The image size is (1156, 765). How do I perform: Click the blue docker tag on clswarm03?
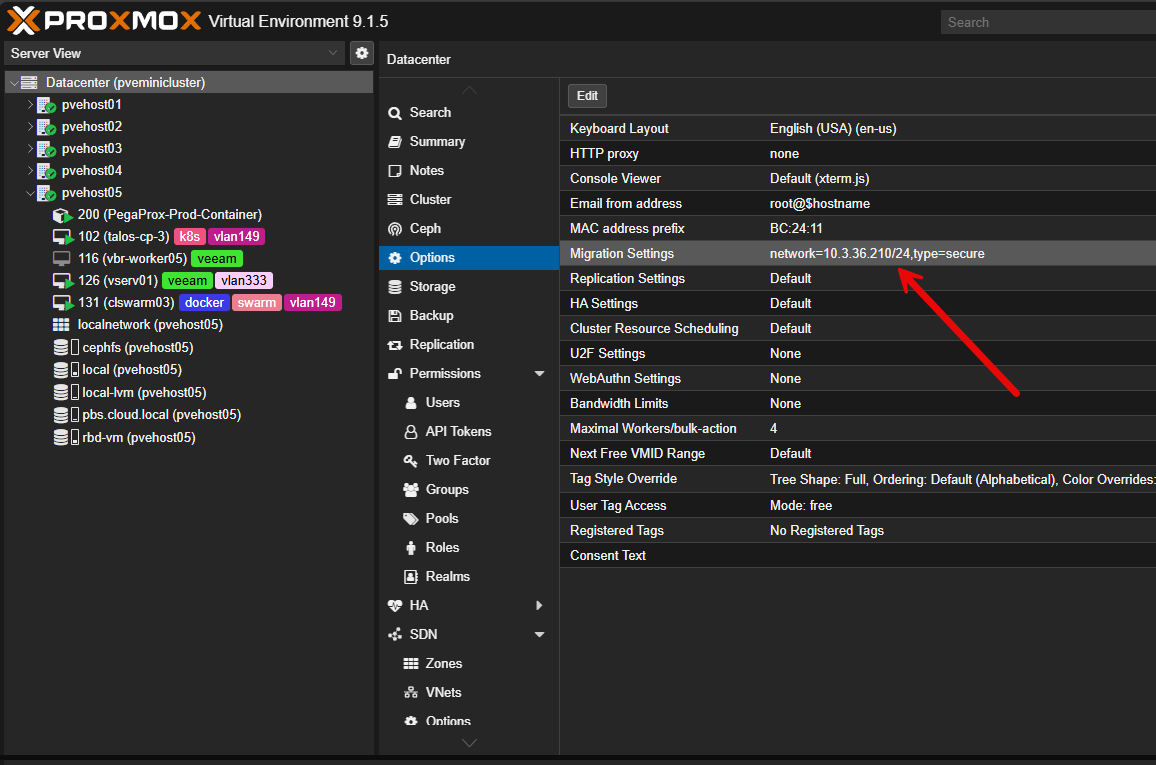point(204,302)
